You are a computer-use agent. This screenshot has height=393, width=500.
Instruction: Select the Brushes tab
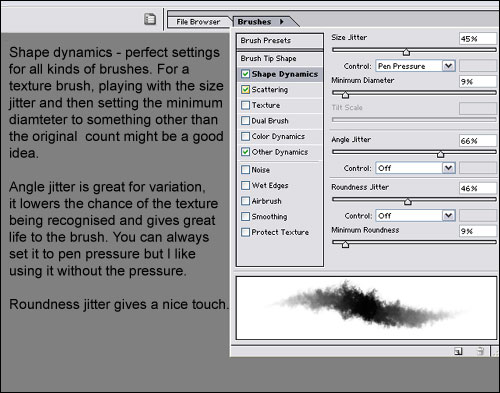pyautogui.click(x=254, y=22)
